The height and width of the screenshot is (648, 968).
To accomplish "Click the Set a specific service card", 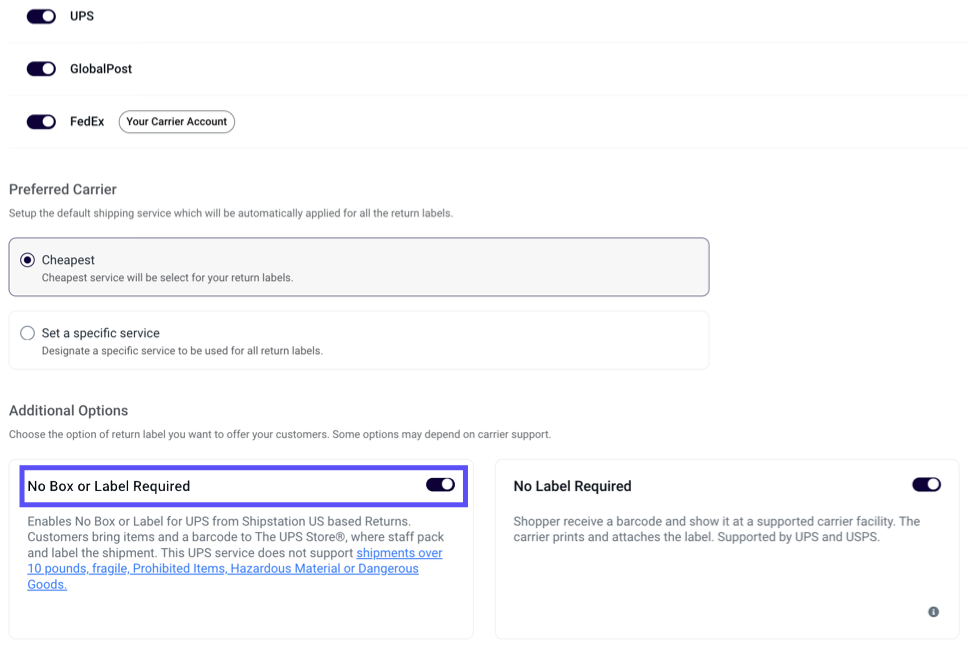I will pyautogui.click(x=357, y=340).
